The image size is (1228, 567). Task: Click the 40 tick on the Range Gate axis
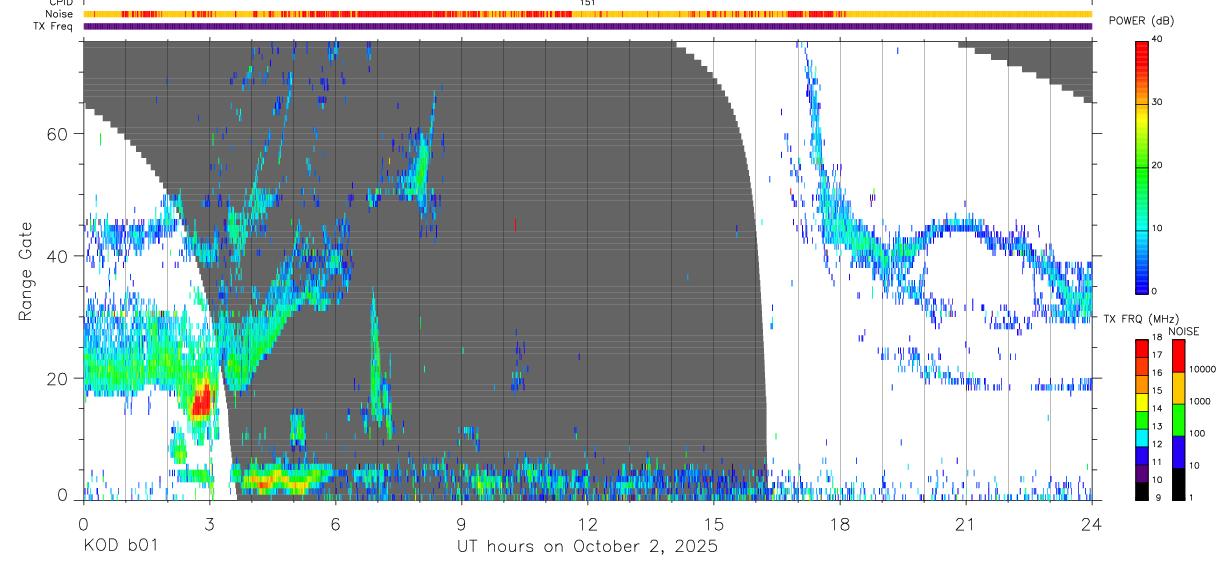pyautogui.click(x=59, y=256)
